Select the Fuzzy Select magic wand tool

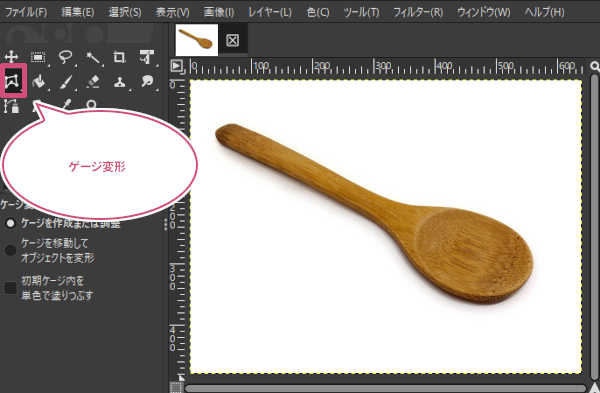pos(93,57)
